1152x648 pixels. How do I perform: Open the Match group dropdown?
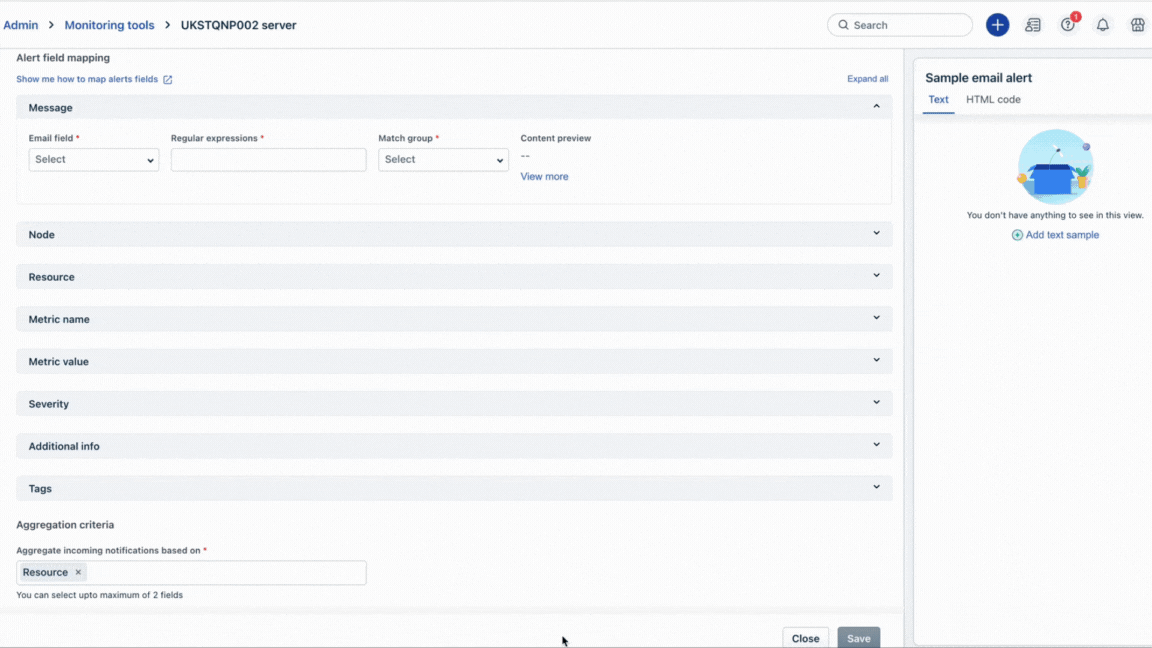[x=443, y=159]
